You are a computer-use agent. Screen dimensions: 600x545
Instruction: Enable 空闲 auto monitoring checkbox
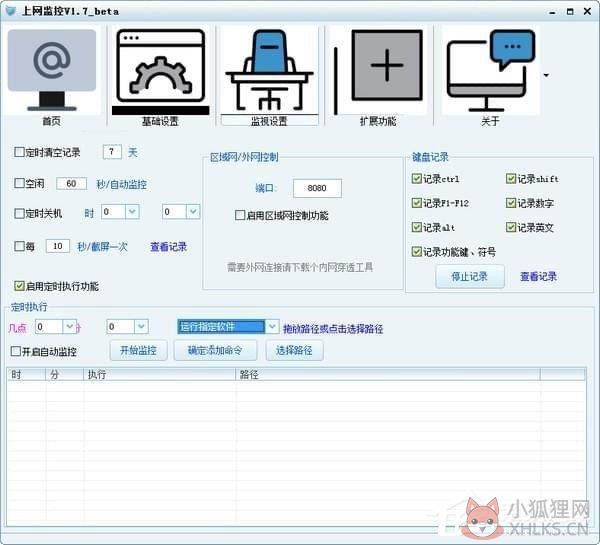click(x=19, y=183)
